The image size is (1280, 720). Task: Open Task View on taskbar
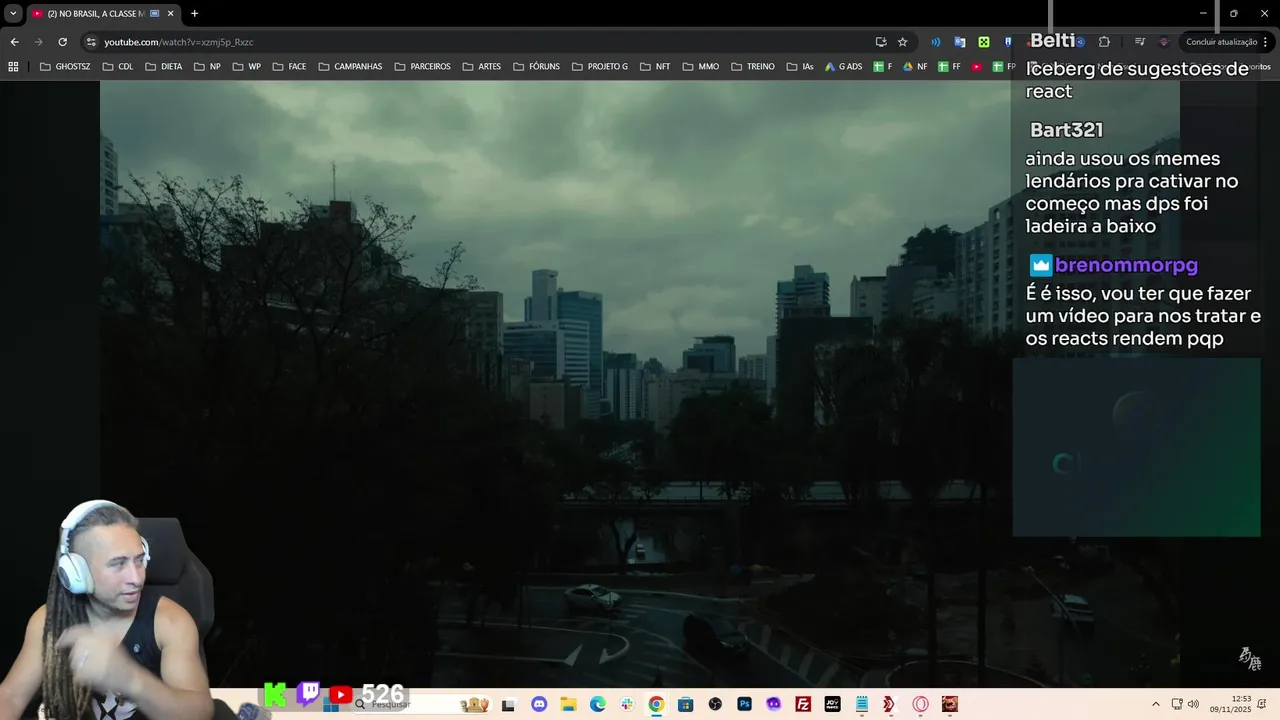[x=508, y=704]
